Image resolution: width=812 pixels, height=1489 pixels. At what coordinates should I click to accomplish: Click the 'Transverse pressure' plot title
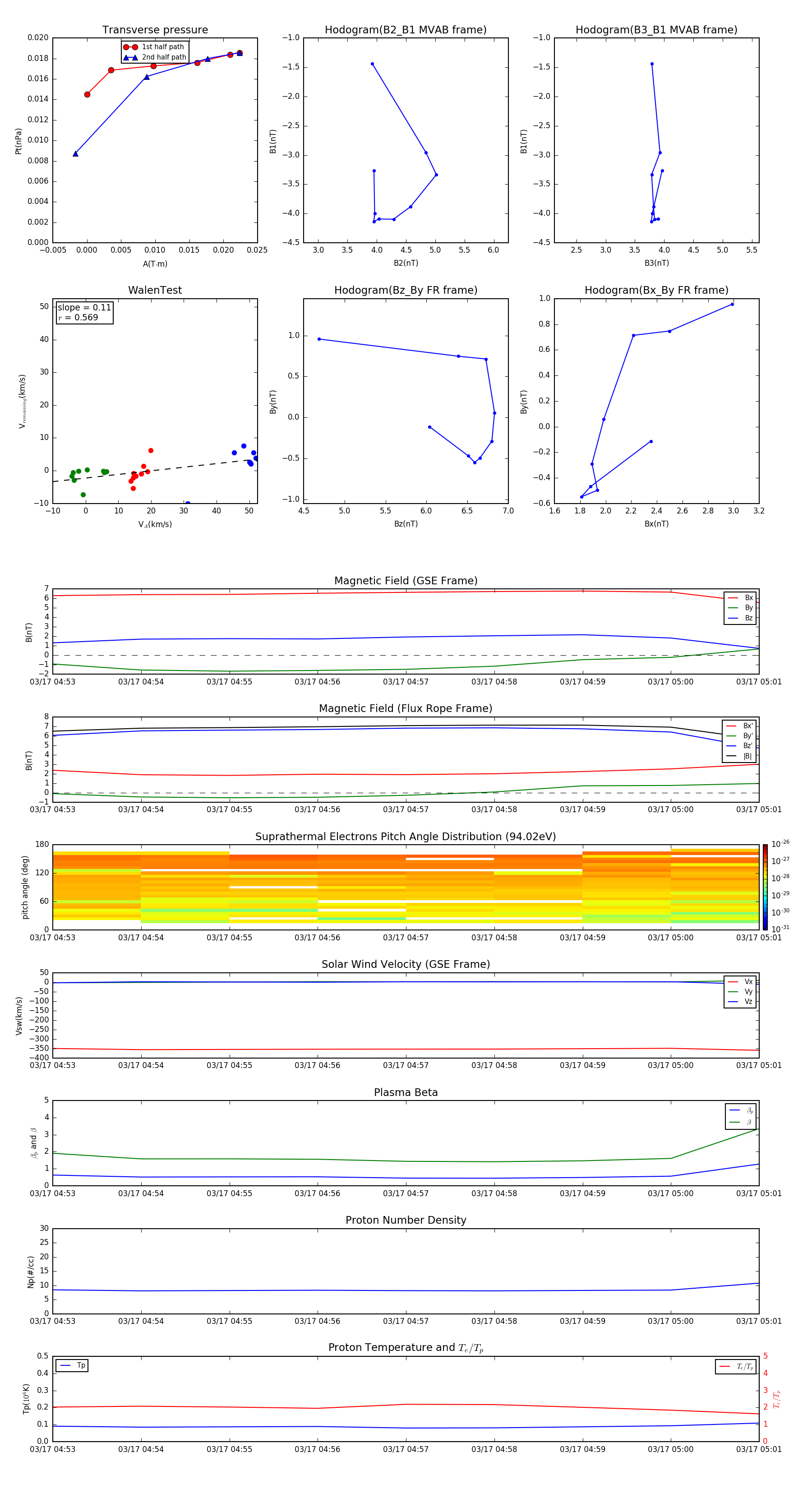coord(155,29)
